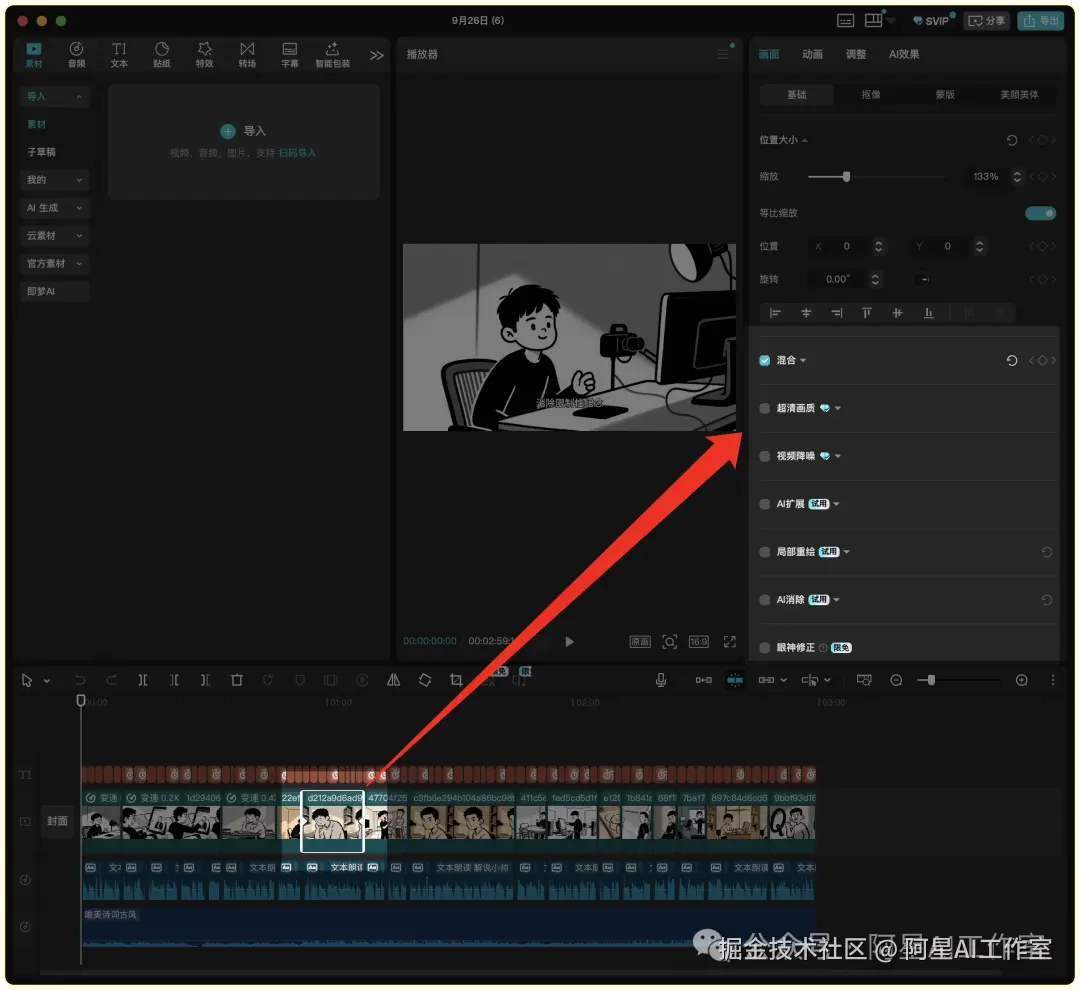This screenshot has width=1080, height=990.
Task: Select the 美颜美体 sub-tab
Action: 1019,94
